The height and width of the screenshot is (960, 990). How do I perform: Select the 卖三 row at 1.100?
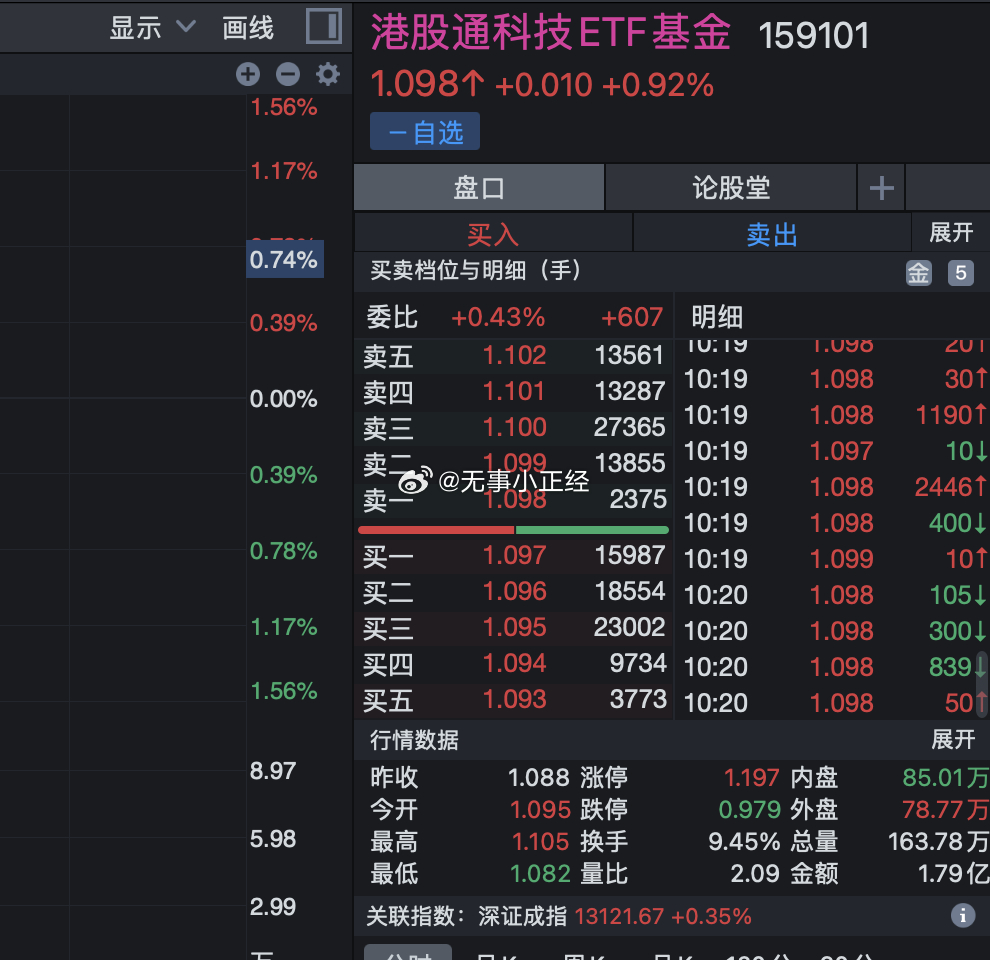[514, 428]
